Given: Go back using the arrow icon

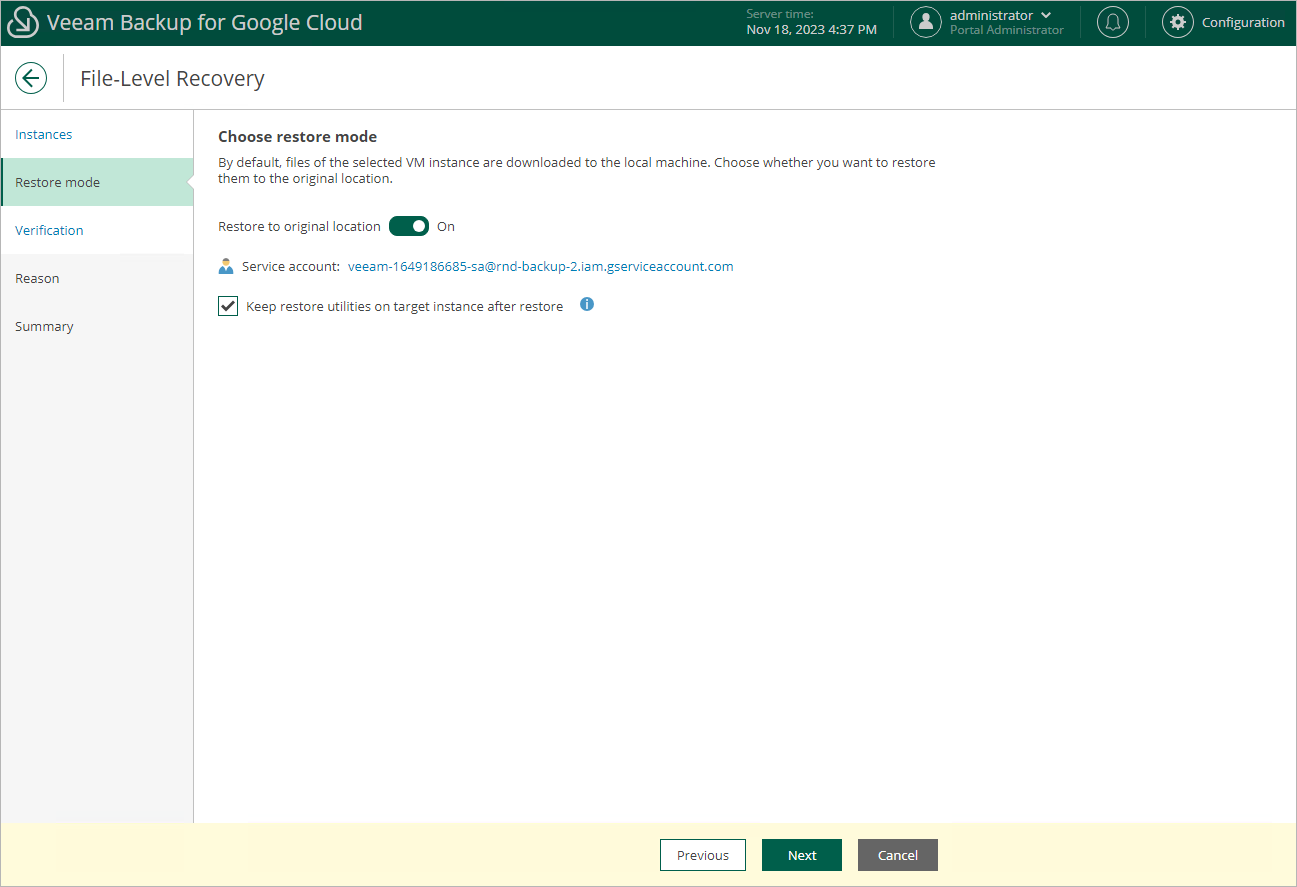Looking at the screenshot, I should [x=31, y=78].
